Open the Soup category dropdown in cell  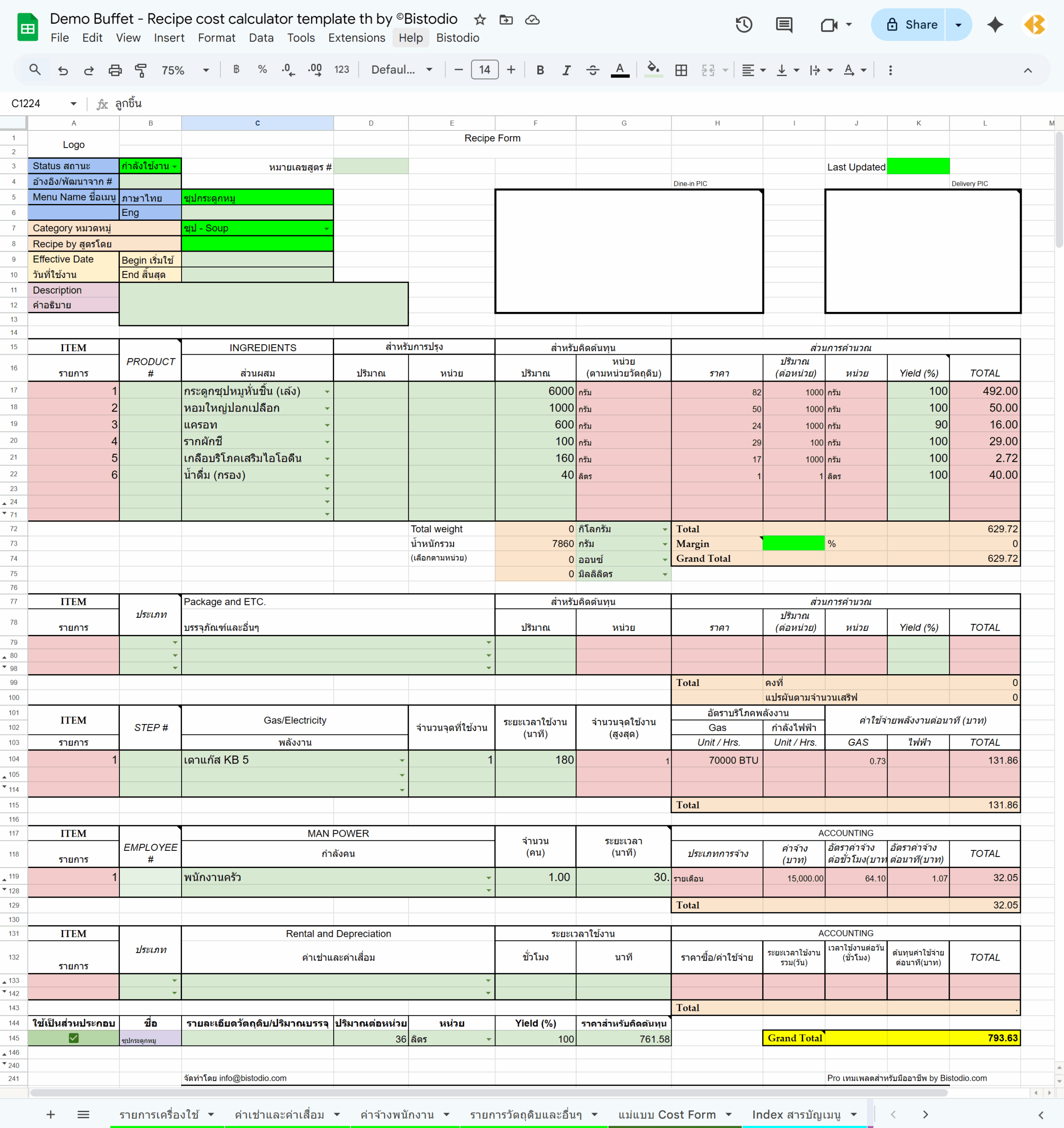(x=326, y=229)
